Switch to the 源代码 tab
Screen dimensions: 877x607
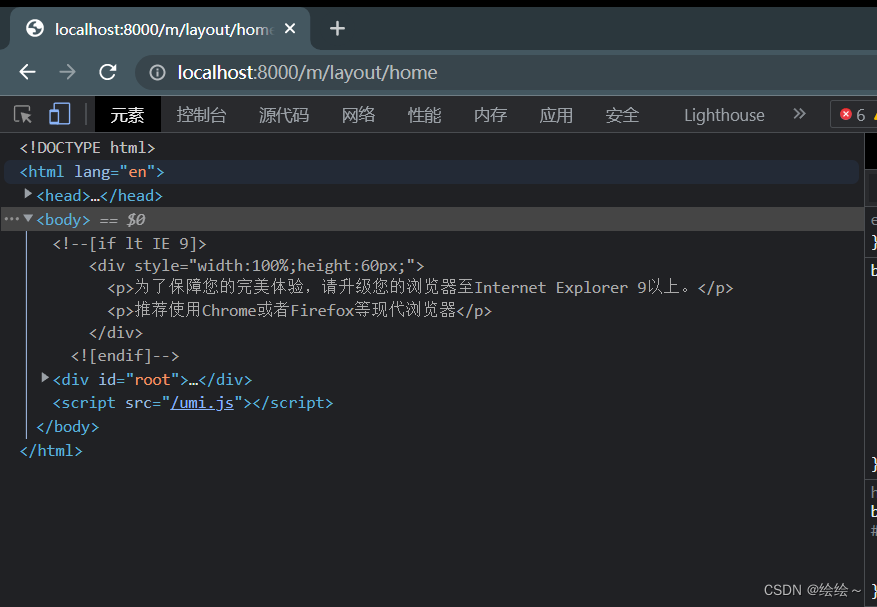pos(284,115)
